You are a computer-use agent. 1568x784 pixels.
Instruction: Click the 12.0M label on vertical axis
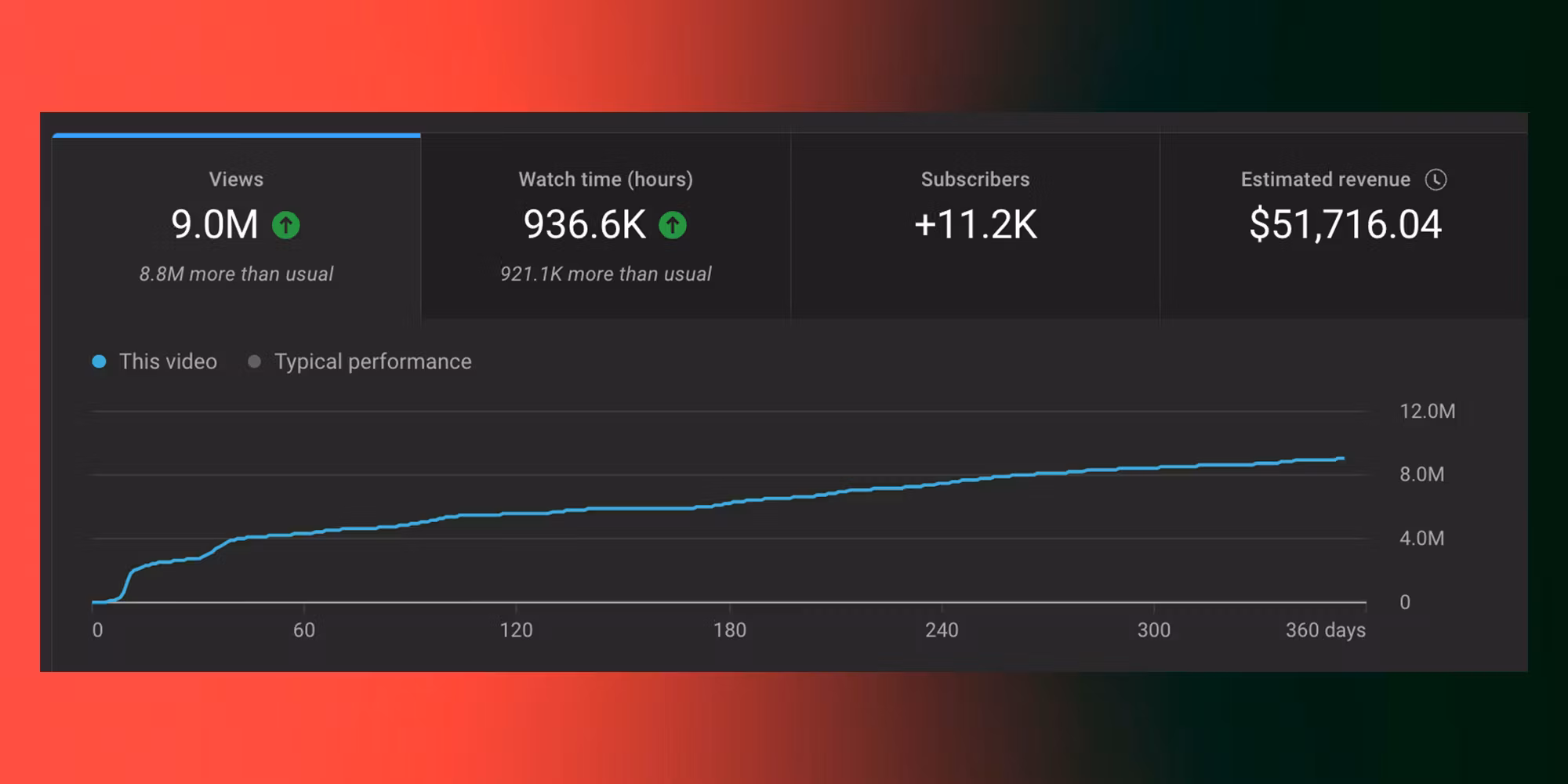(1427, 412)
